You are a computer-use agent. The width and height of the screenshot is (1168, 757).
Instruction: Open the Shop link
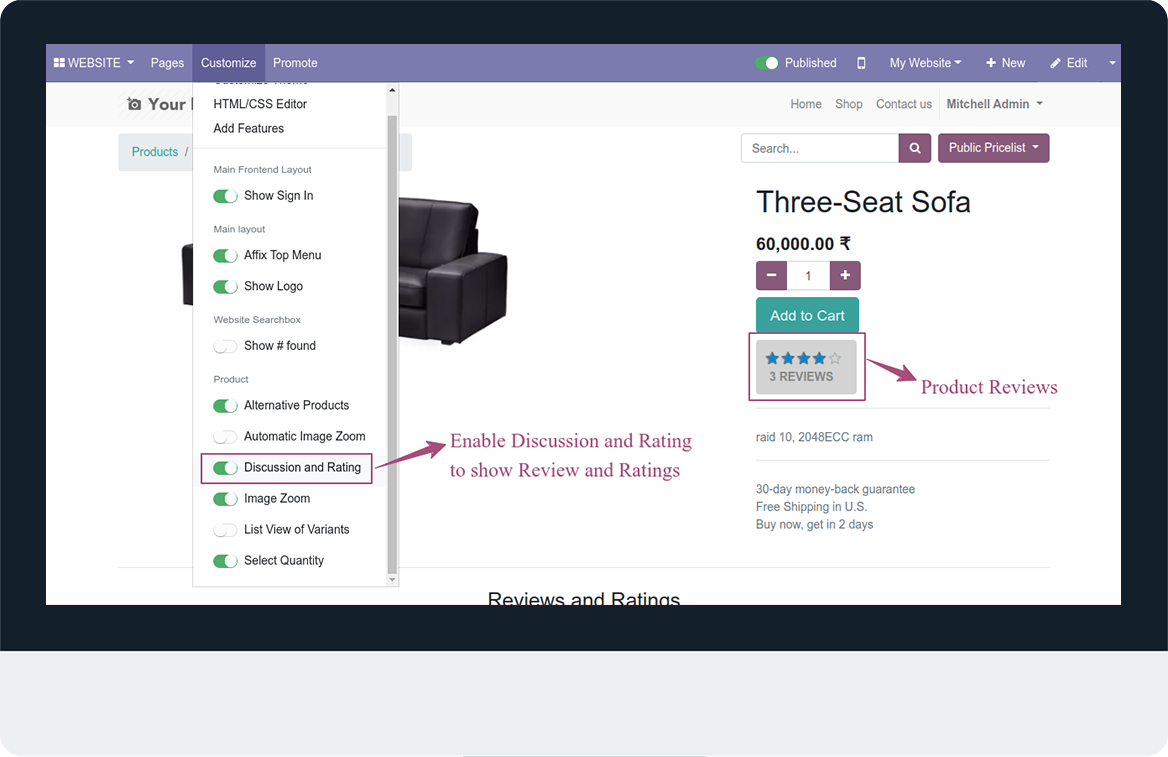[x=848, y=104]
